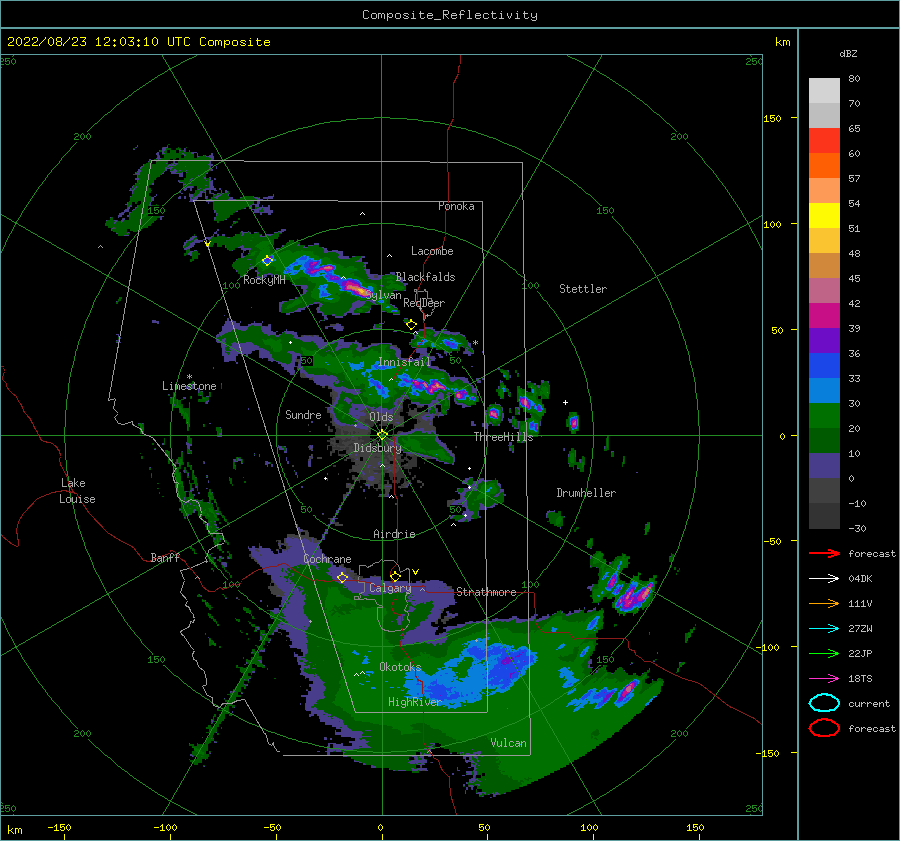Click the Sylvan label
Screen dimensions: 900x841
point(384,296)
